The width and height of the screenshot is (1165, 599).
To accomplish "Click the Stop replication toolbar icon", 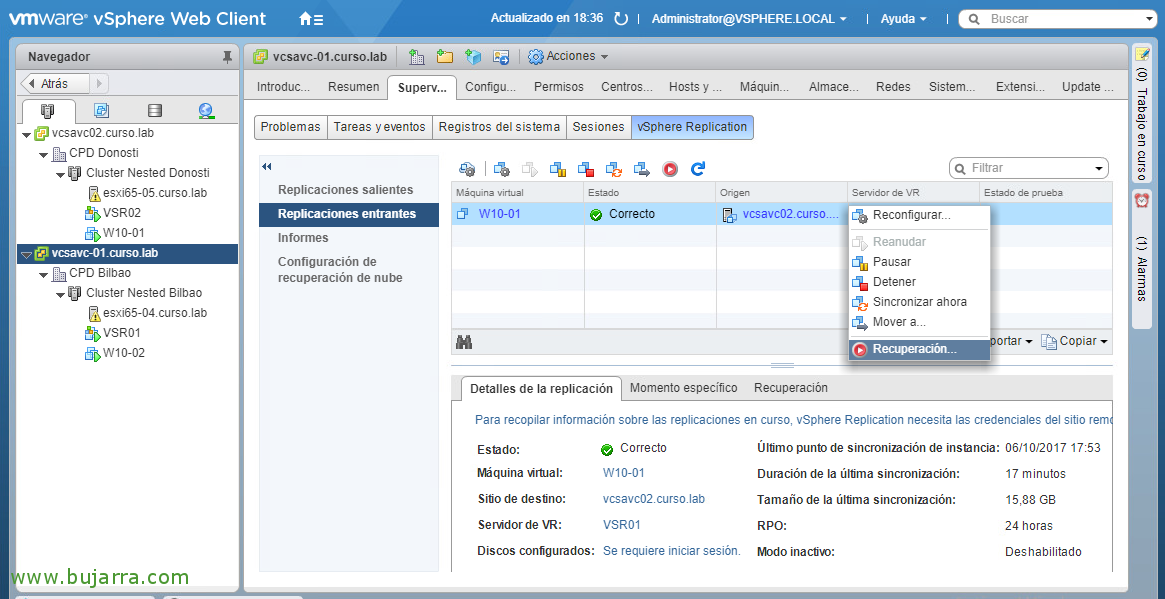I will pyautogui.click(x=586, y=169).
